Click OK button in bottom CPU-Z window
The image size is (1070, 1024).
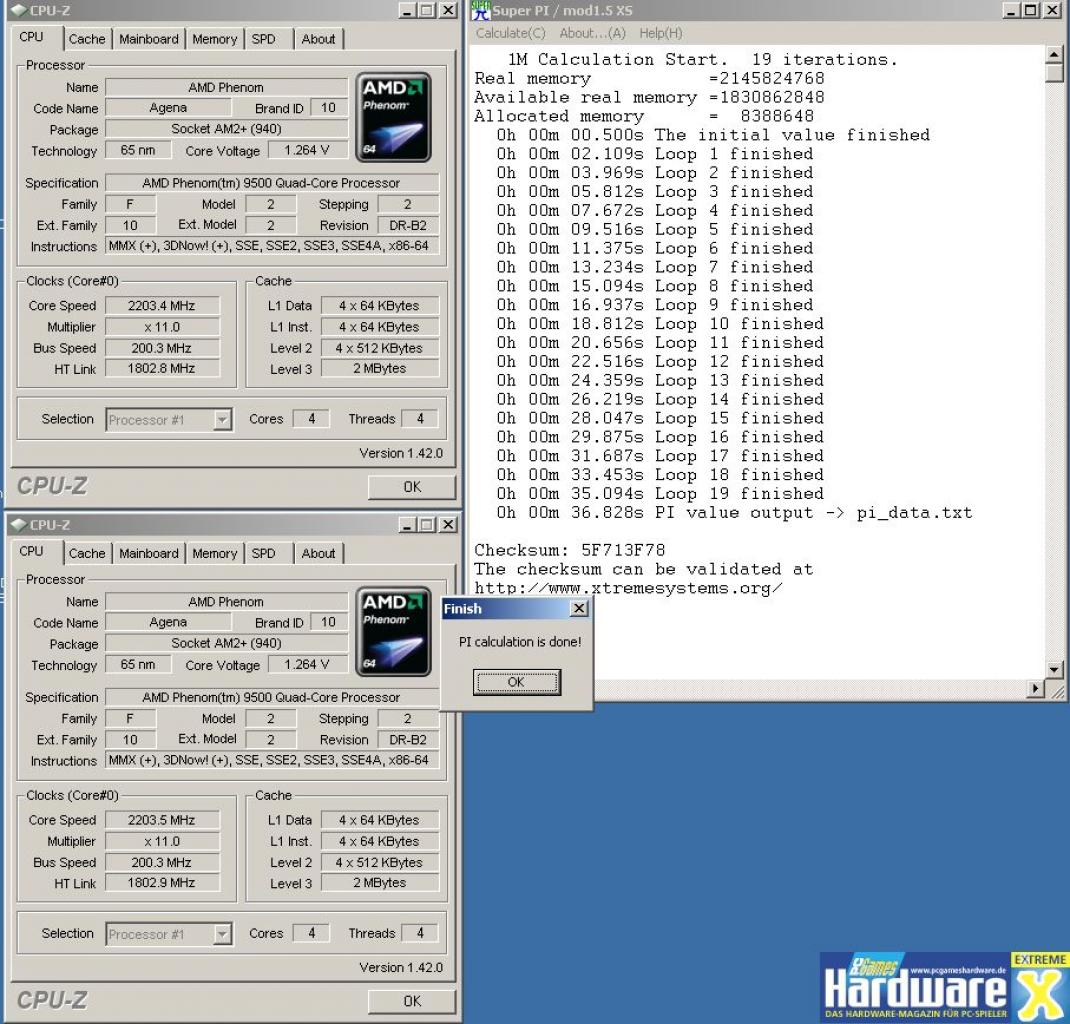pyautogui.click(x=411, y=1001)
